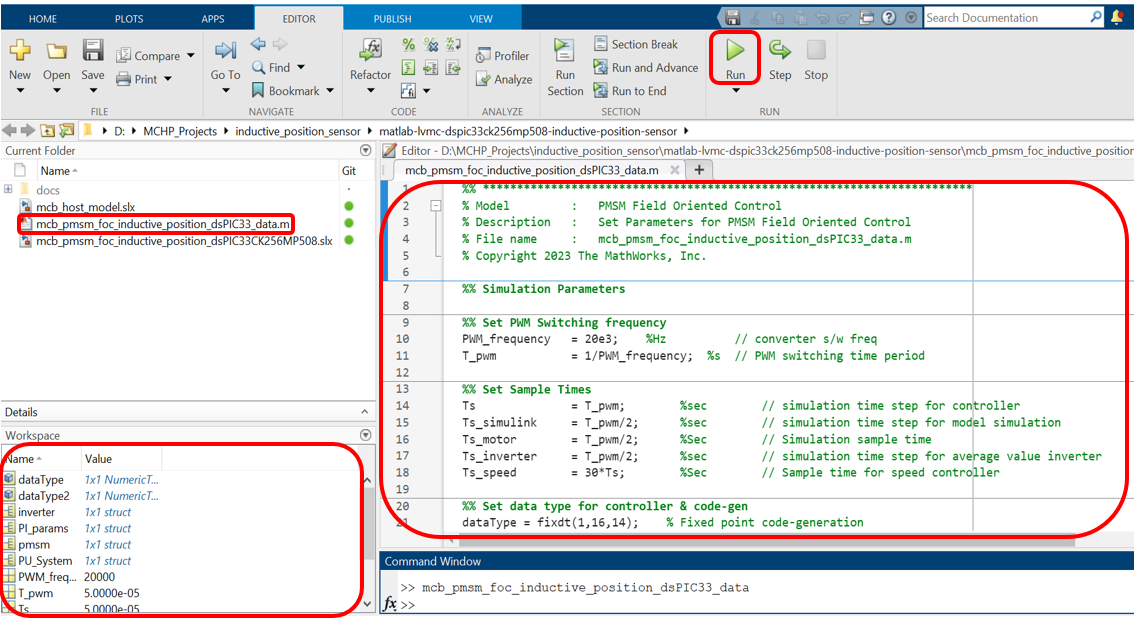This screenshot has height=621, width=1138.
Task: Navigate back with blue left arrow
Action: pos(258,44)
